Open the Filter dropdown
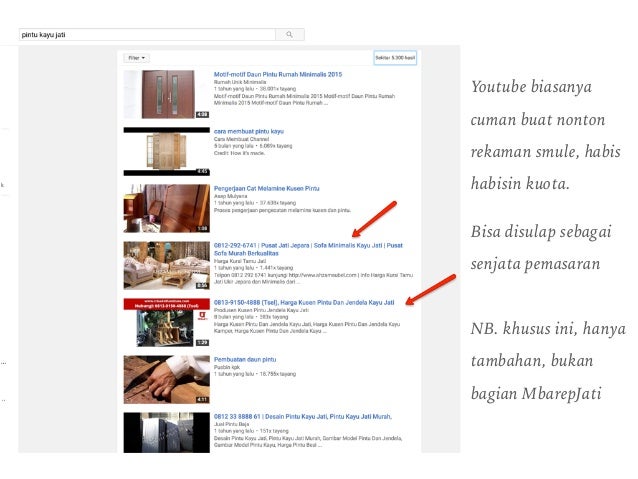This screenshot has height=479, width=638. [x=136, y=58]
